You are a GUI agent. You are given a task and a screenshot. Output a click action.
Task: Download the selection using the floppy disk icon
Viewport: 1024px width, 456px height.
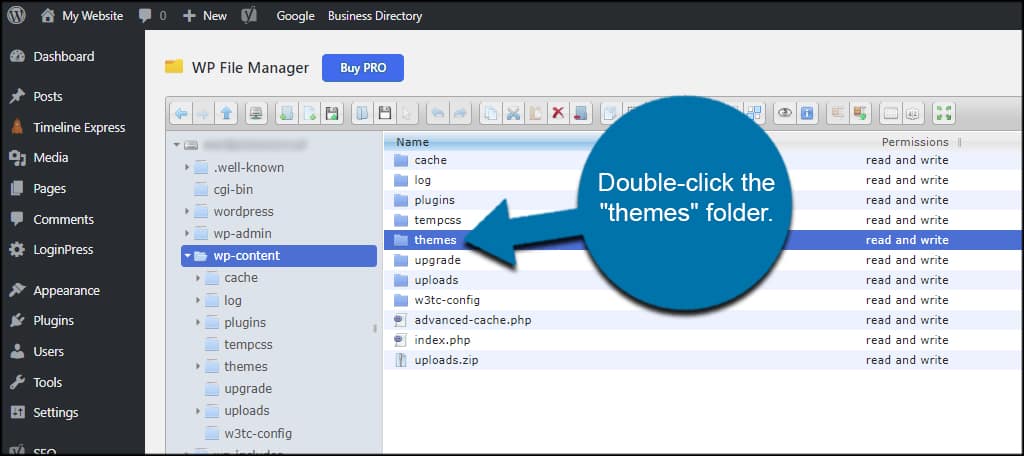pos(385,113)
